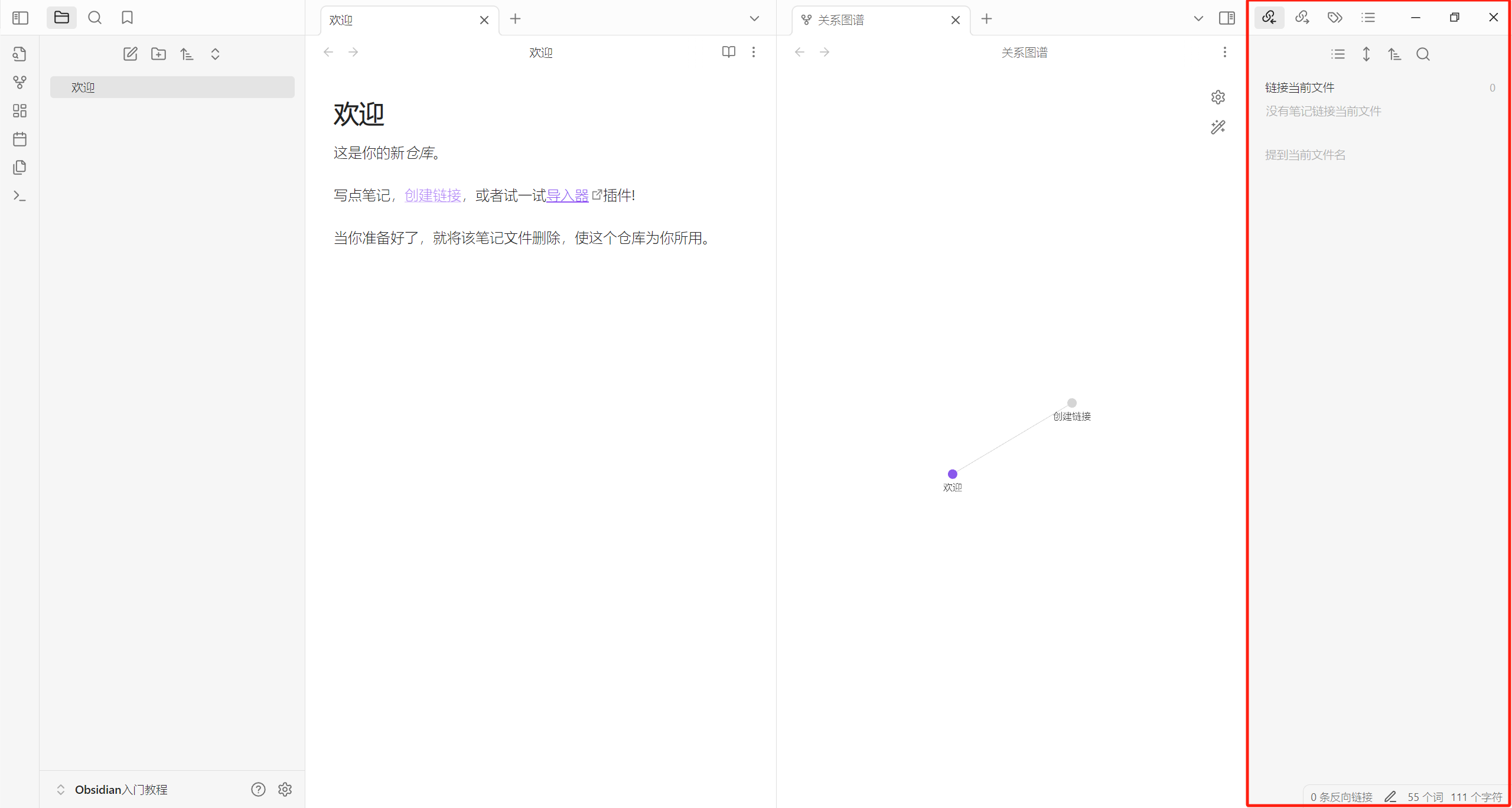The width and height of the screenshot is (1512, 808).
Task: Switch the note to reading view
Action: coord(729,52)
